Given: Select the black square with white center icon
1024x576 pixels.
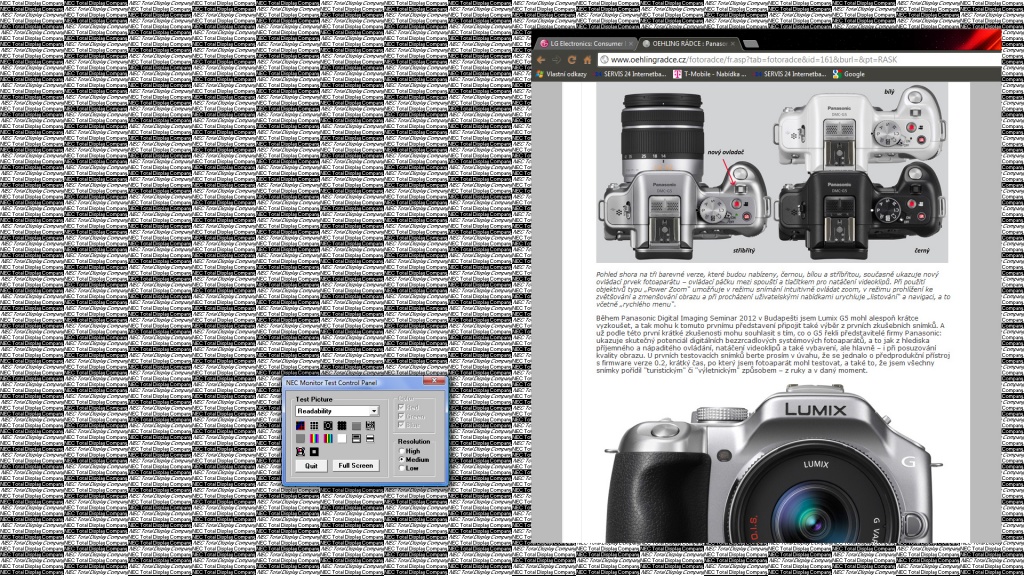Looking at the screenshot, I should click(x=314, y=451).
